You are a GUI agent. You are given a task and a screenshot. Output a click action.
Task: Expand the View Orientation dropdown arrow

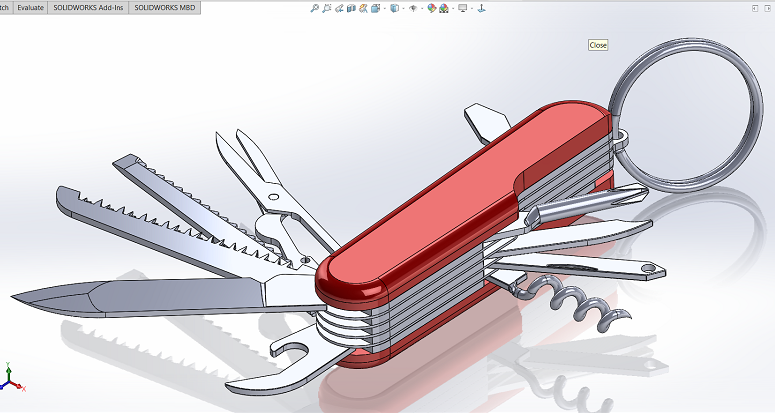coord(385,8)
